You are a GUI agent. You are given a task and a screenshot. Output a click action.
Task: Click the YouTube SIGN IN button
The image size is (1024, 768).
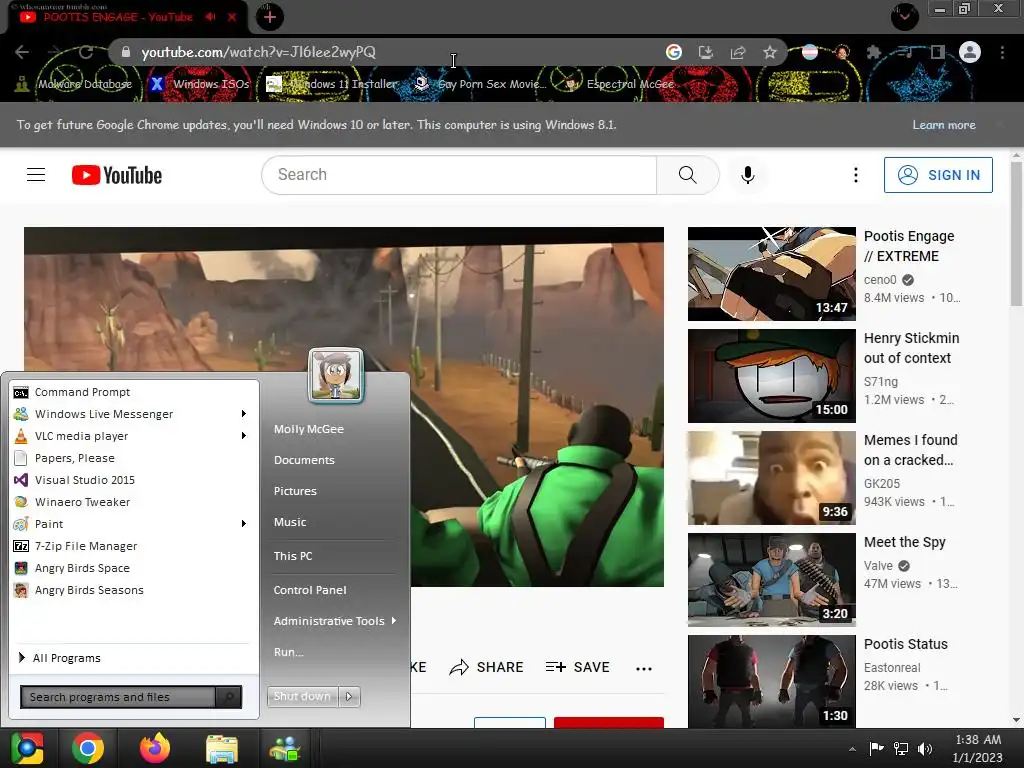tap(938, 175)
